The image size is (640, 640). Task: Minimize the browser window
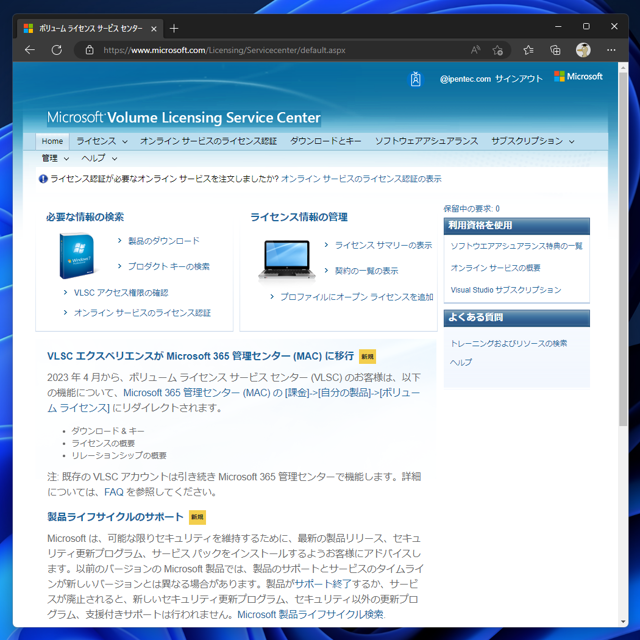click(x=558, y=27)
